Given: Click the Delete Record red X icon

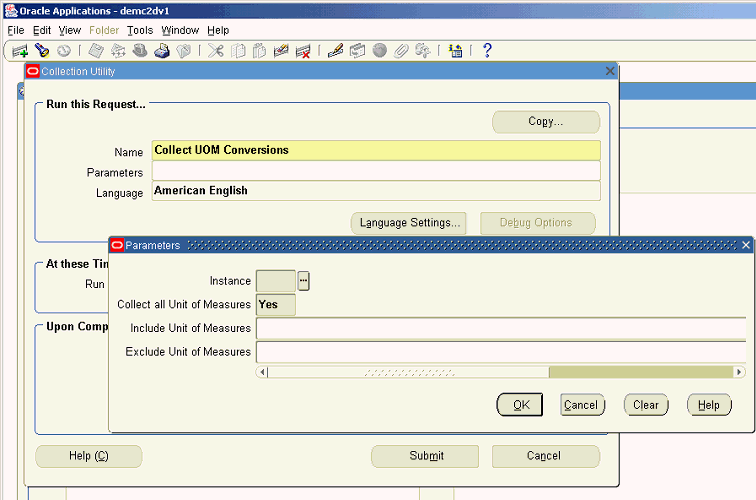Looking at the screenshot, I should click(x=303, y=51).
